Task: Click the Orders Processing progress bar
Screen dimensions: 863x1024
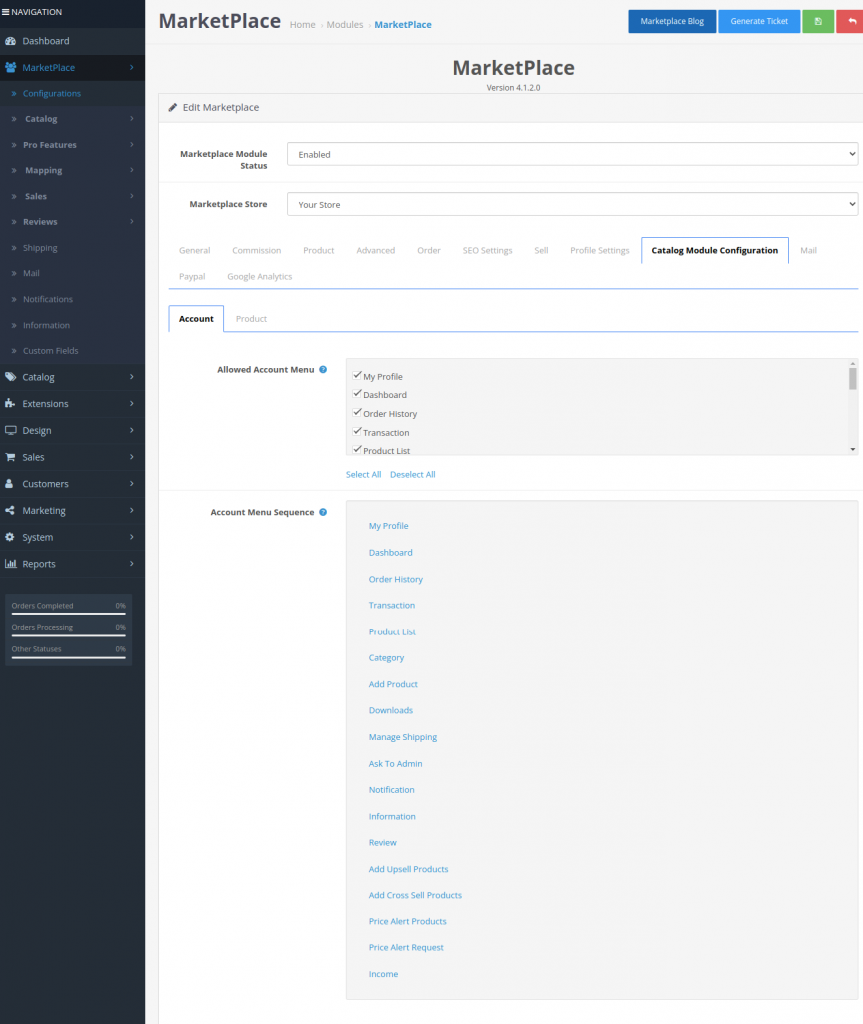Action: (x=69, y=635)
